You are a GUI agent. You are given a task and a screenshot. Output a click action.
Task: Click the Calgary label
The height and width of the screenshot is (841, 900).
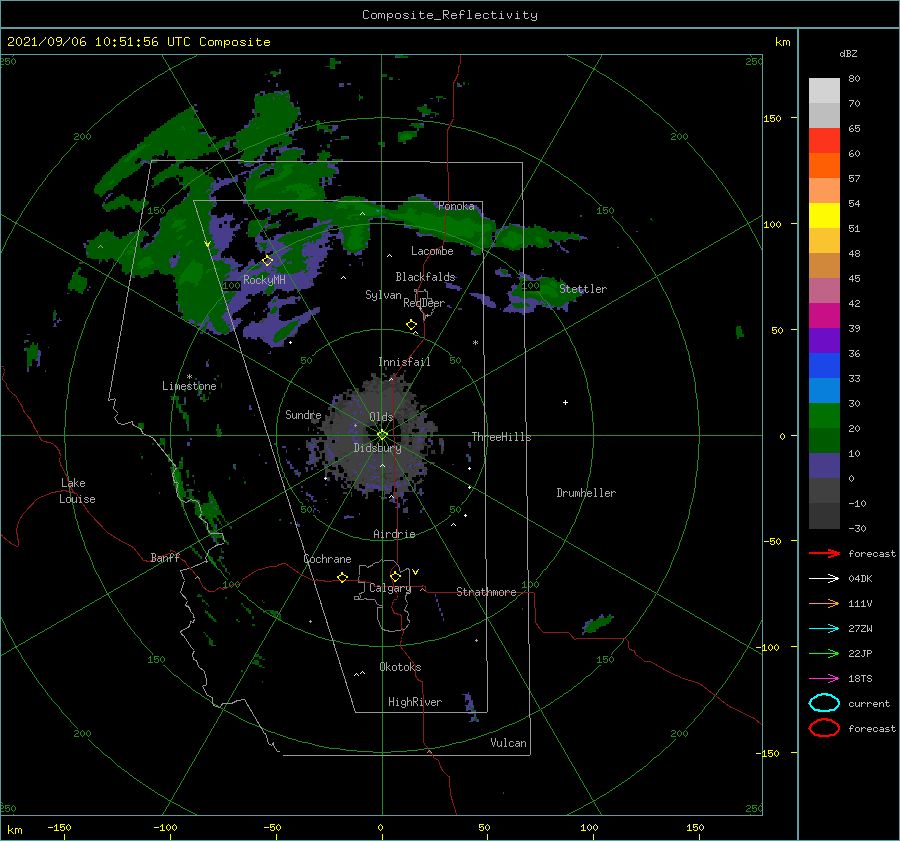pos(390,588)
